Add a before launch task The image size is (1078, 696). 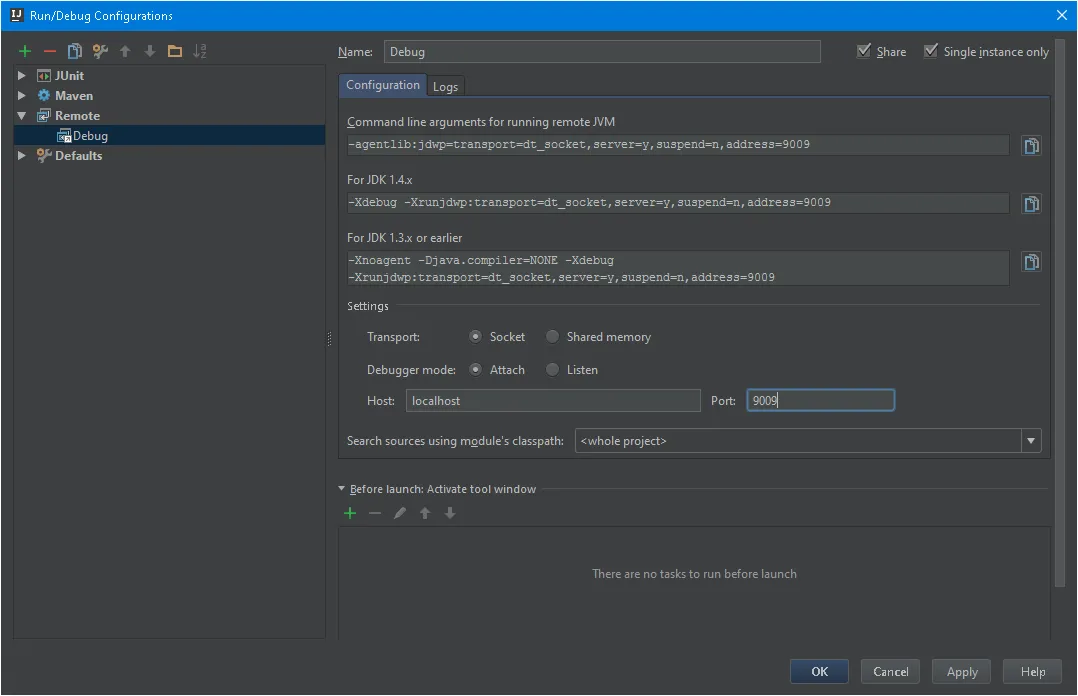pos(350,513)
